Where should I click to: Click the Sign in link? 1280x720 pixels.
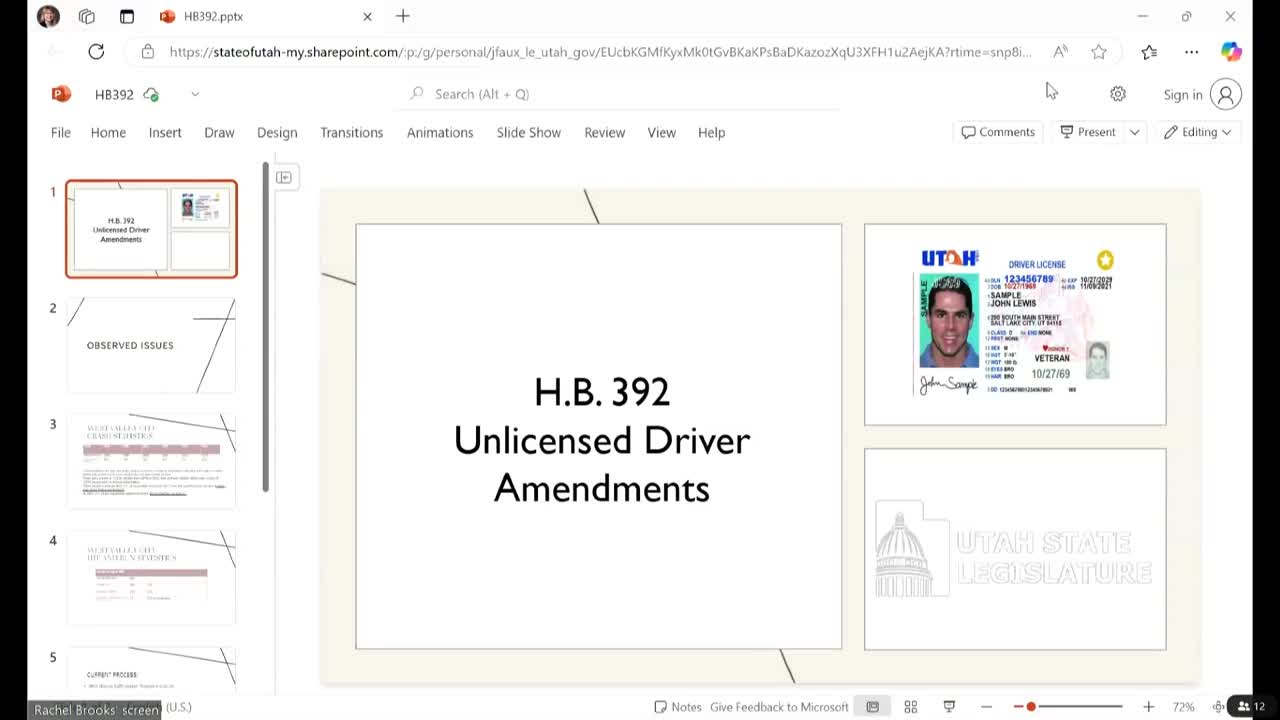click(x=1183, y=95)
